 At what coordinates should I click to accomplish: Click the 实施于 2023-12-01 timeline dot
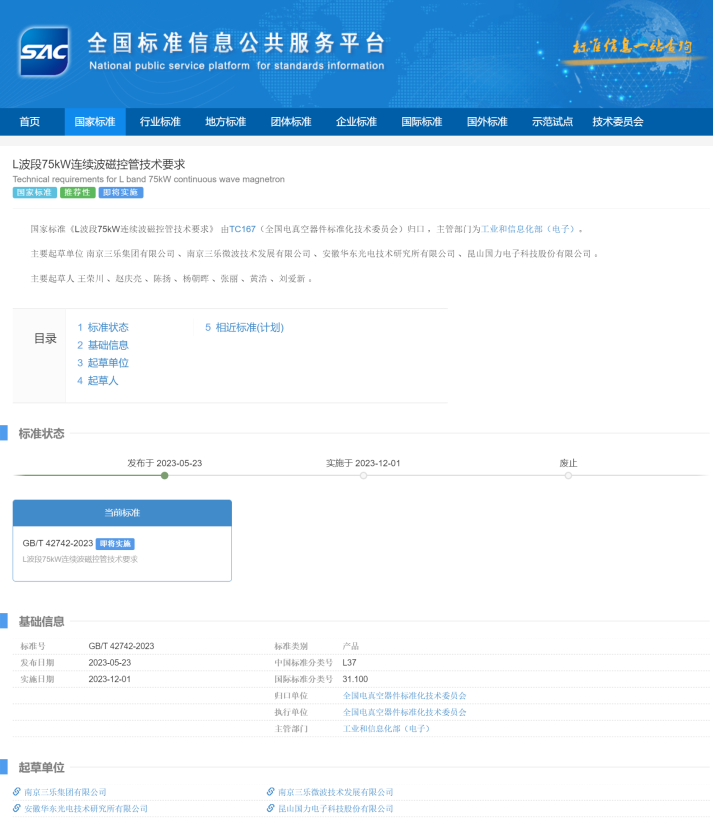(x=363, y=475)
